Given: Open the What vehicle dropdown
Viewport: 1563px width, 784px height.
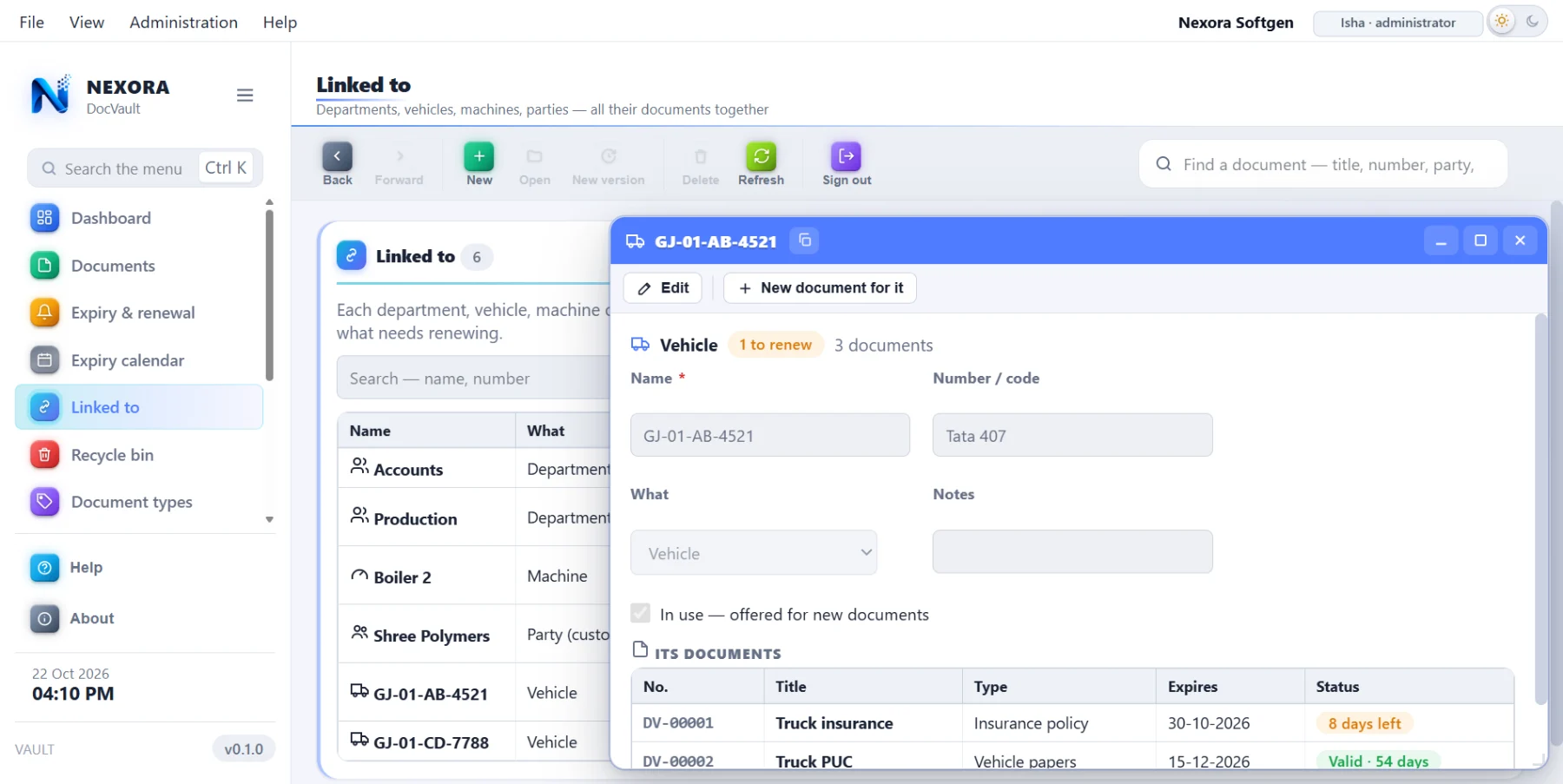Looking at the screenshot, I should pos(754,553).
